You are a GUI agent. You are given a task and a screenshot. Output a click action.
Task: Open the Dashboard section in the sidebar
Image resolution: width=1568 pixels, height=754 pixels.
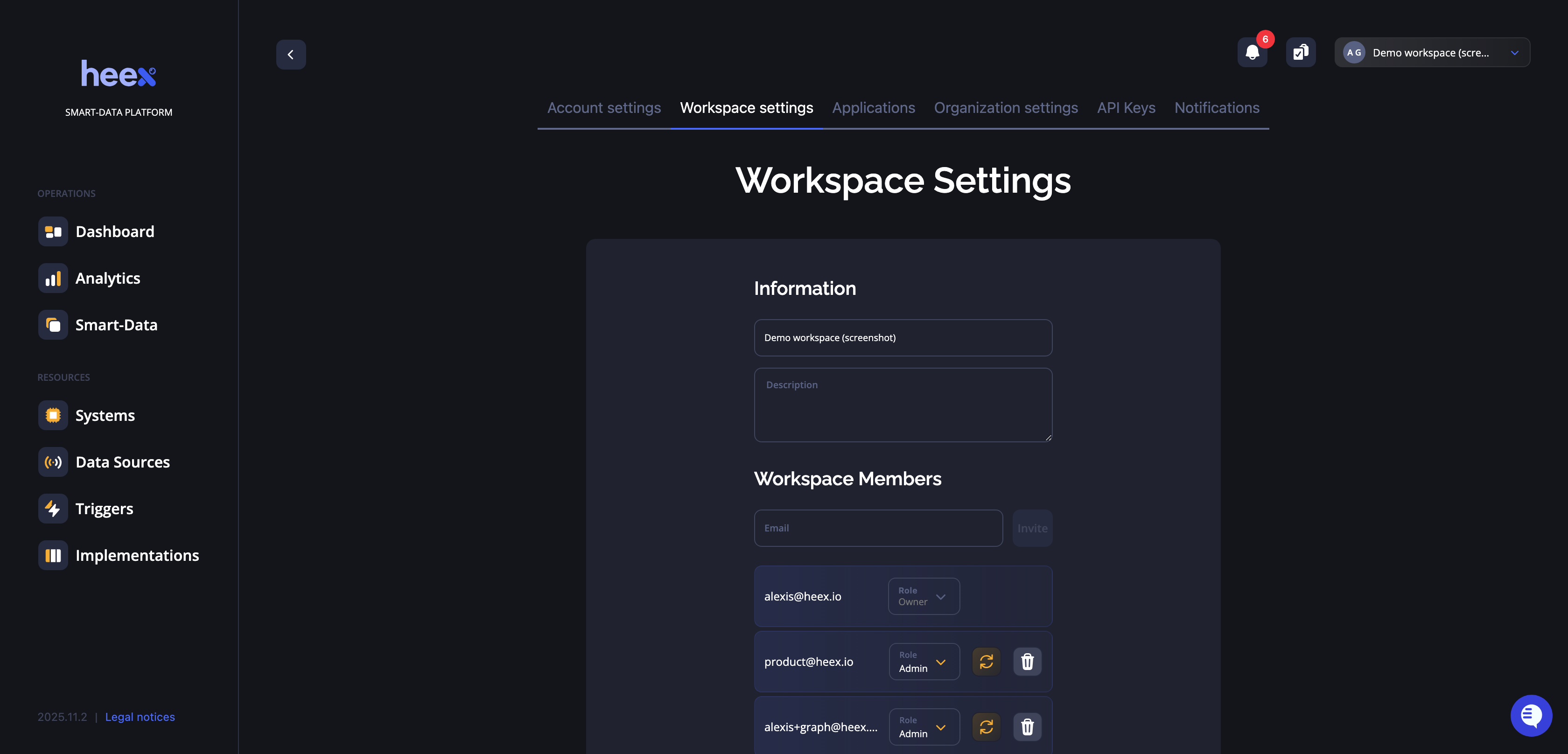(x=114, y=231)
